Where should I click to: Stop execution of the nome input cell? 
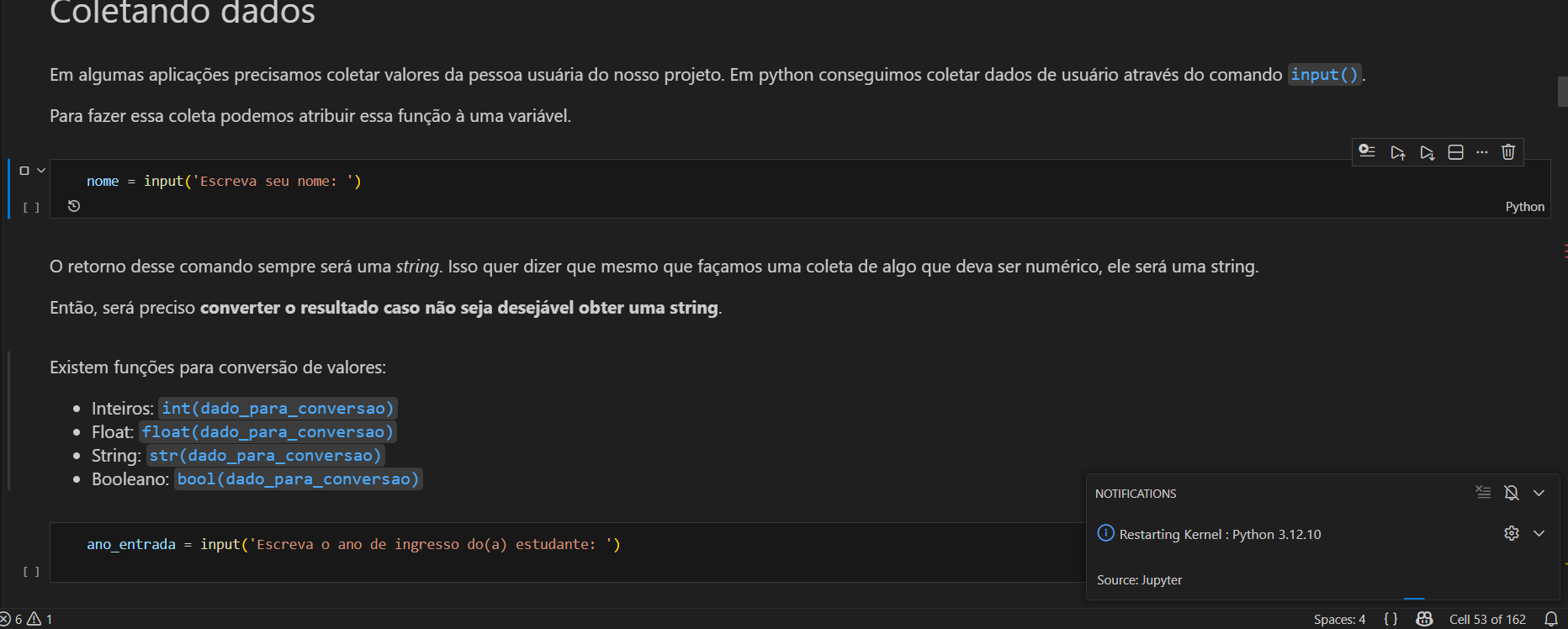click(24, 171)
